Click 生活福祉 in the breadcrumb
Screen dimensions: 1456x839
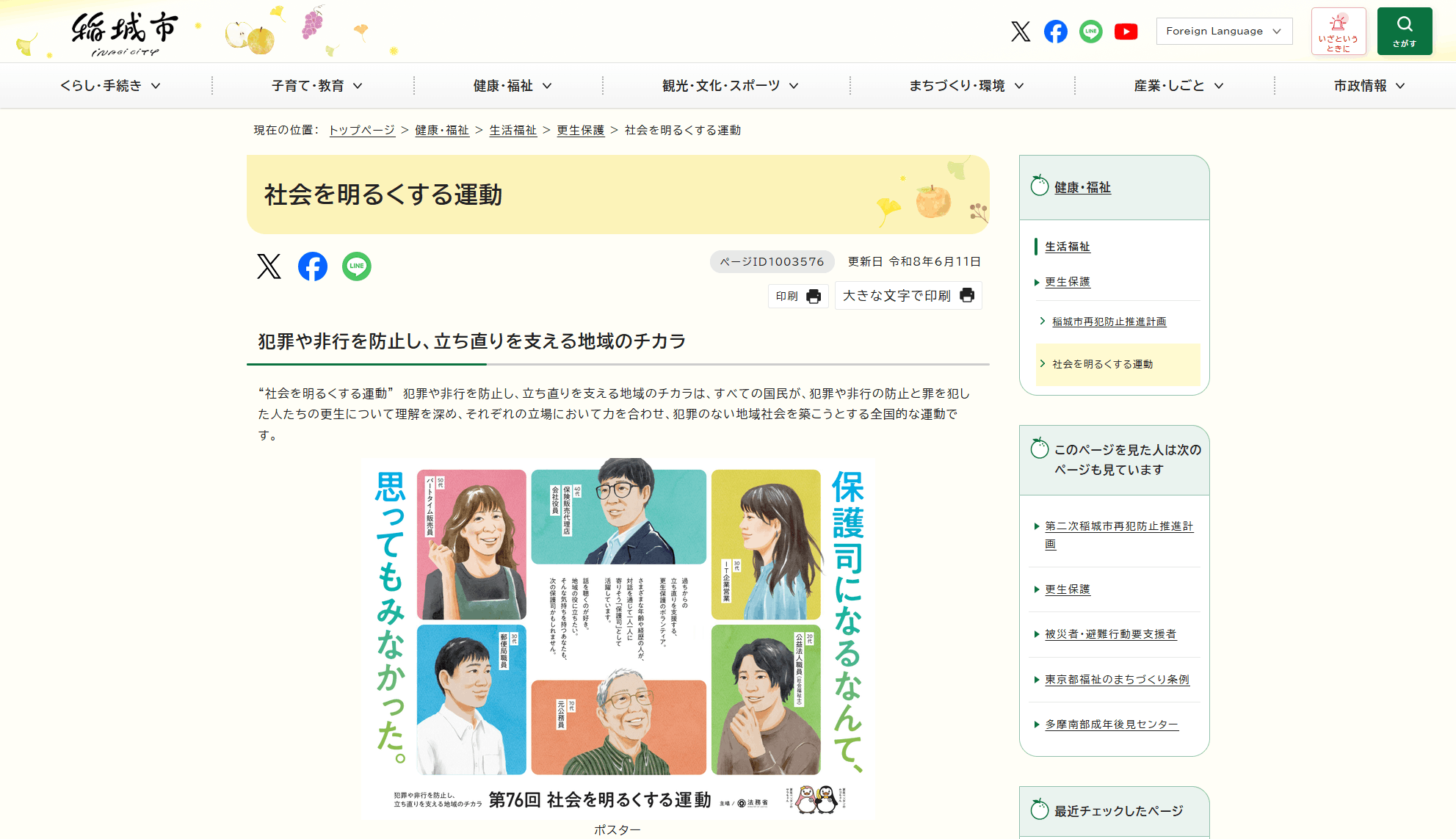pyautogui.click(x=513, y=130)
